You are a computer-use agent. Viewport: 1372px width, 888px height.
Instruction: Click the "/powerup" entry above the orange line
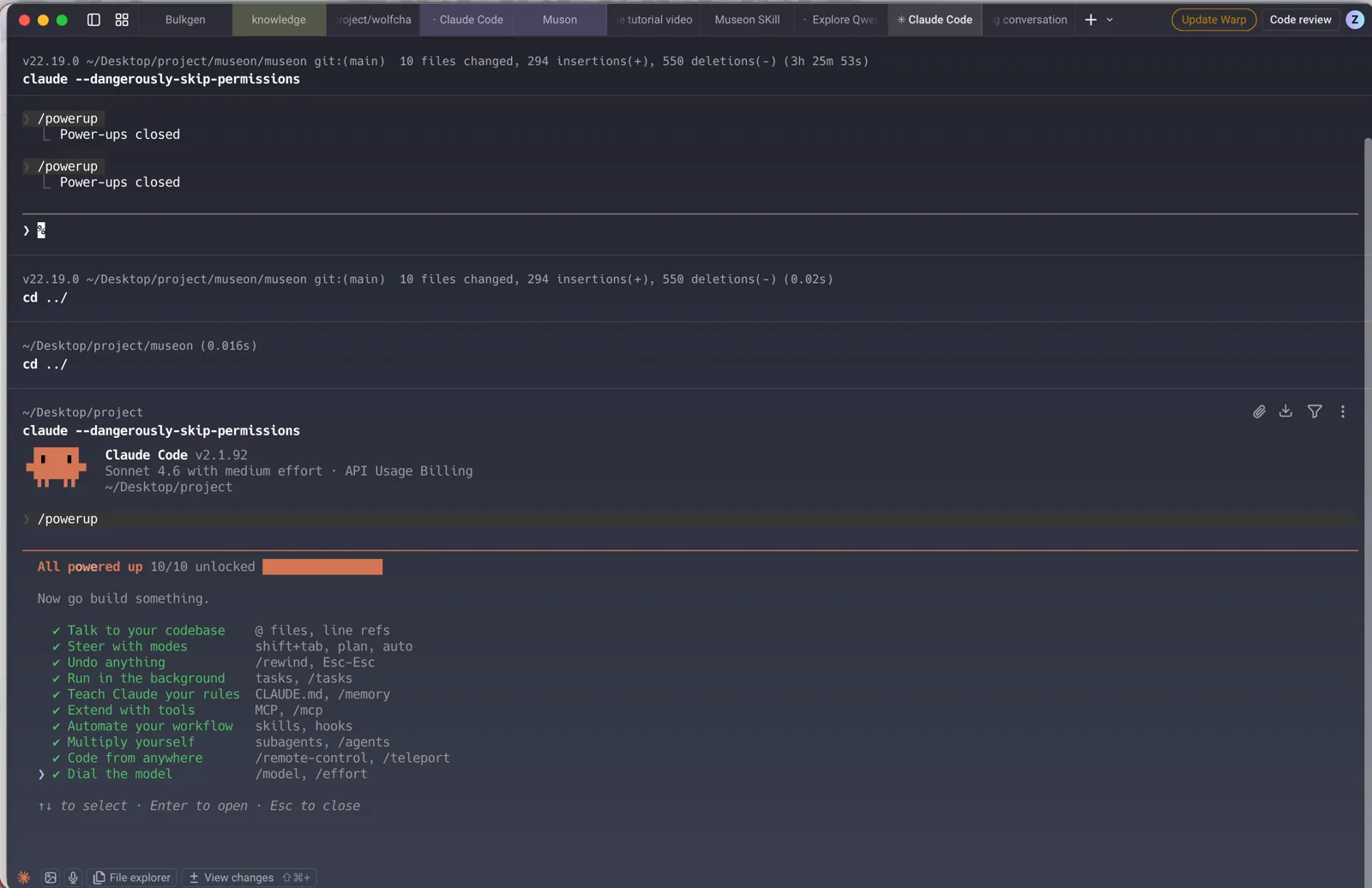point(68,519)
